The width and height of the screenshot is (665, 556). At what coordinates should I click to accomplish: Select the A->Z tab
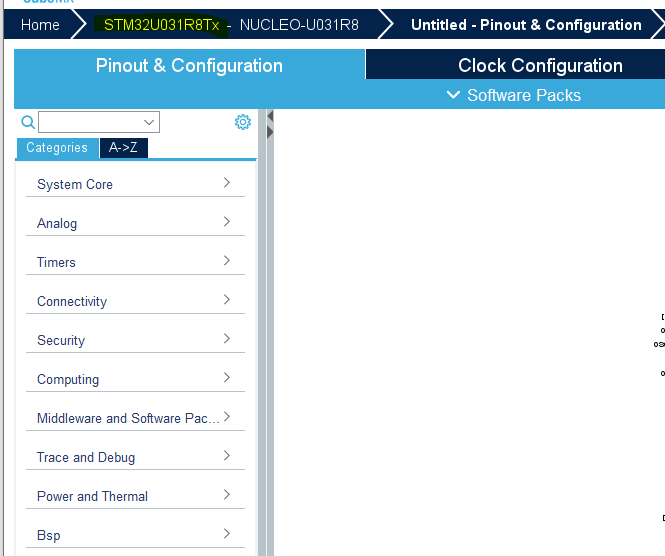123,148
